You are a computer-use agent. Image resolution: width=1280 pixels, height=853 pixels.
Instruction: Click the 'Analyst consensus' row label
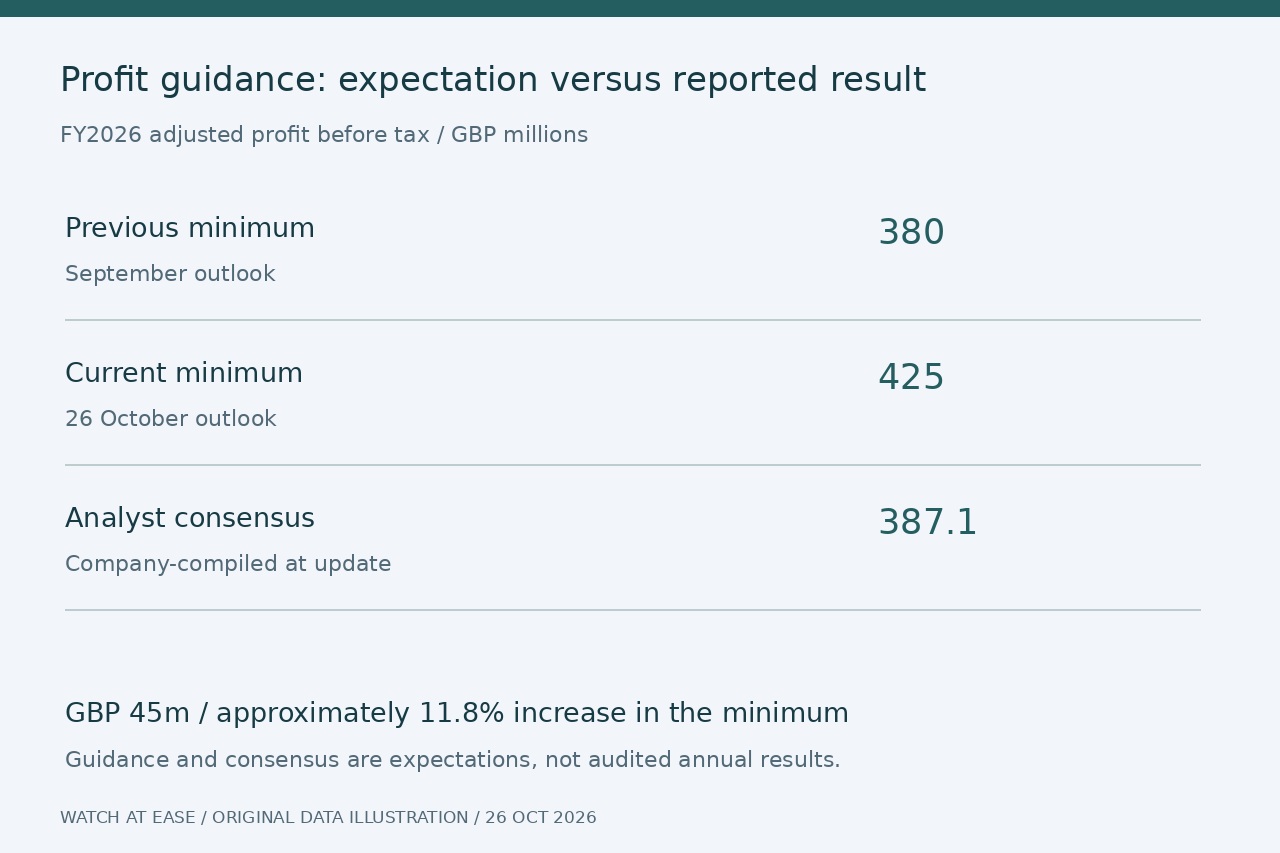(190, 518)
